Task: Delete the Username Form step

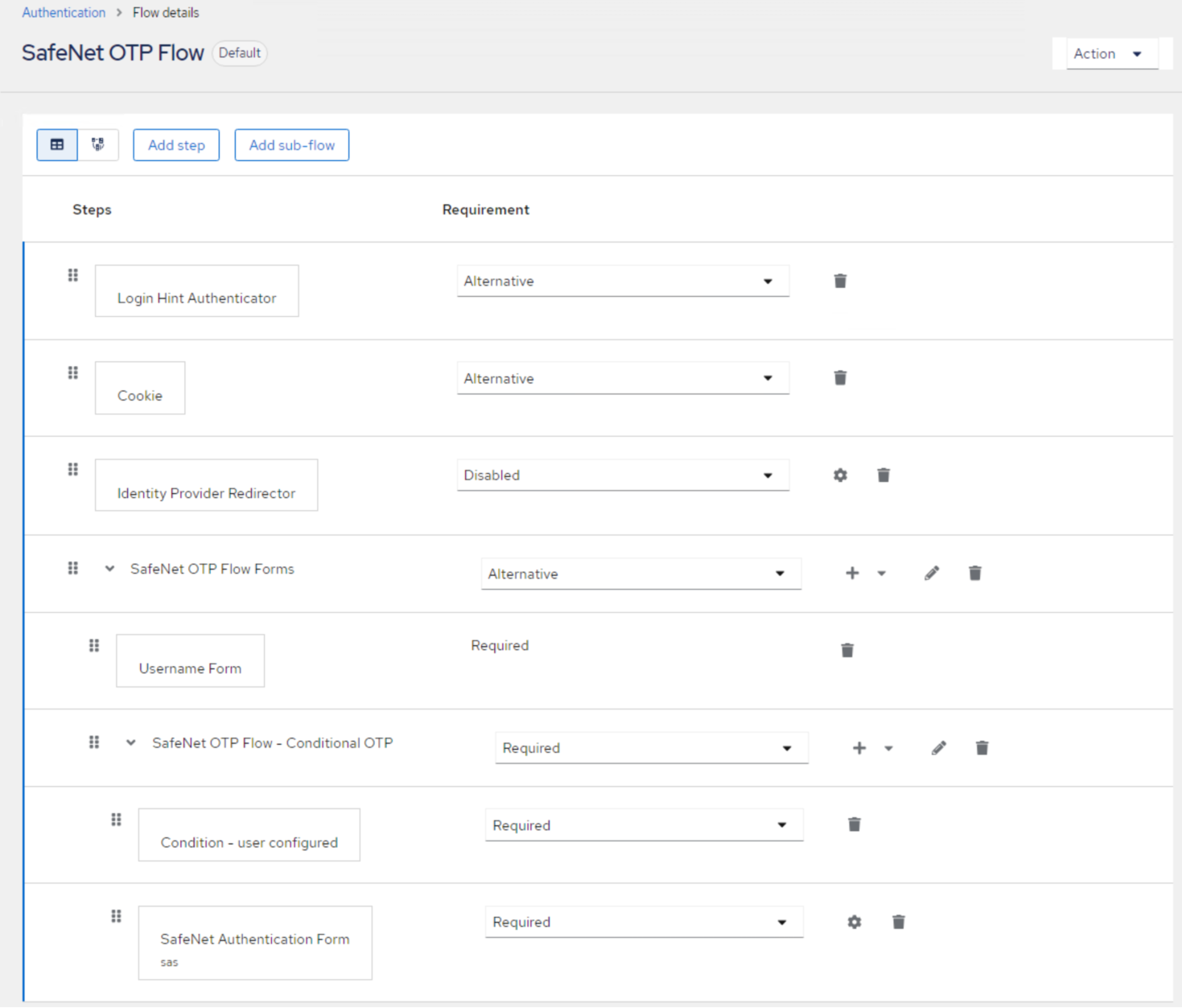Action: tap(847, 650)
